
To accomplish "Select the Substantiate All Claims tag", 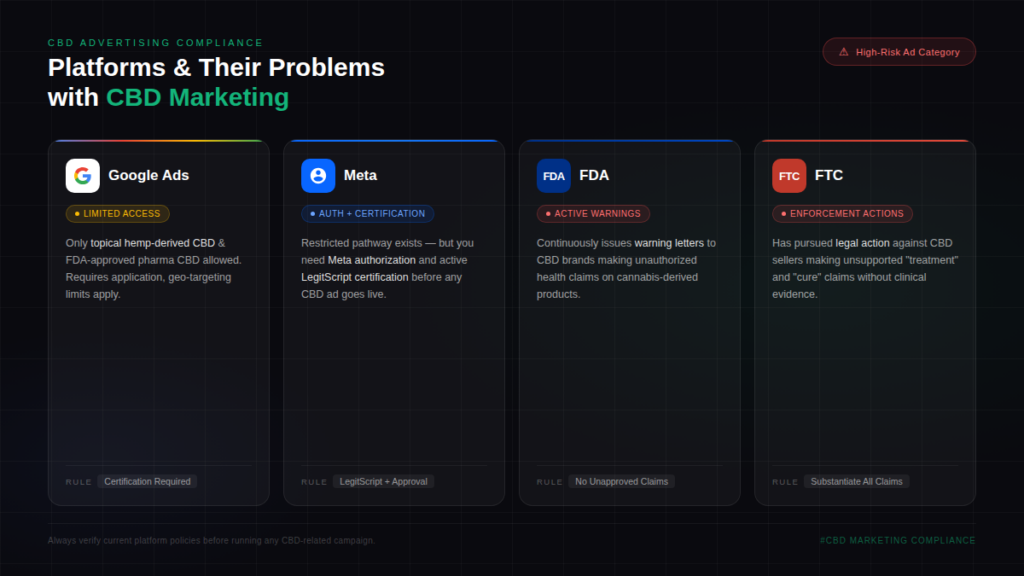I will pos(857,482).
